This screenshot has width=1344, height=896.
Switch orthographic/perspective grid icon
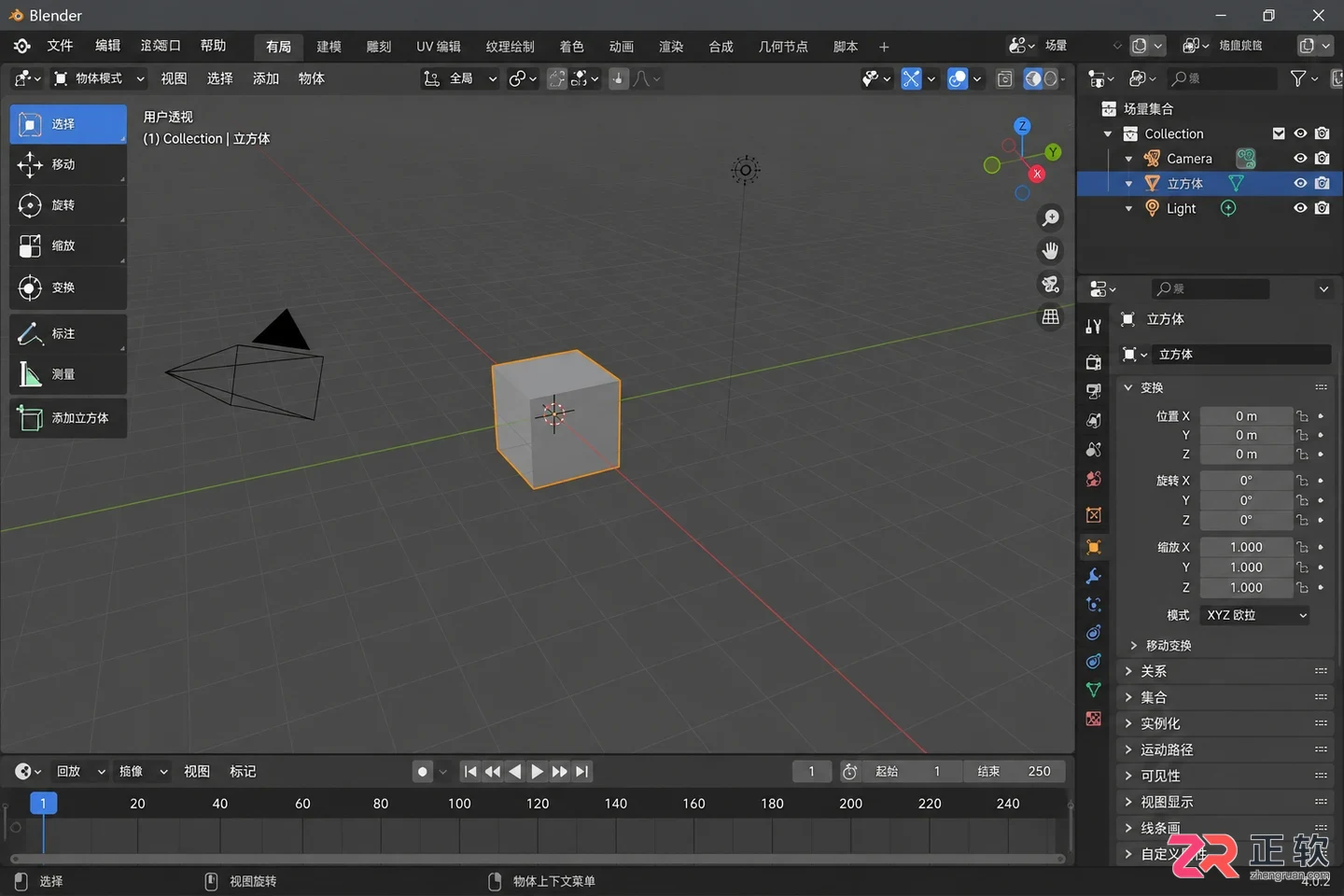[x=1051, y=317]
